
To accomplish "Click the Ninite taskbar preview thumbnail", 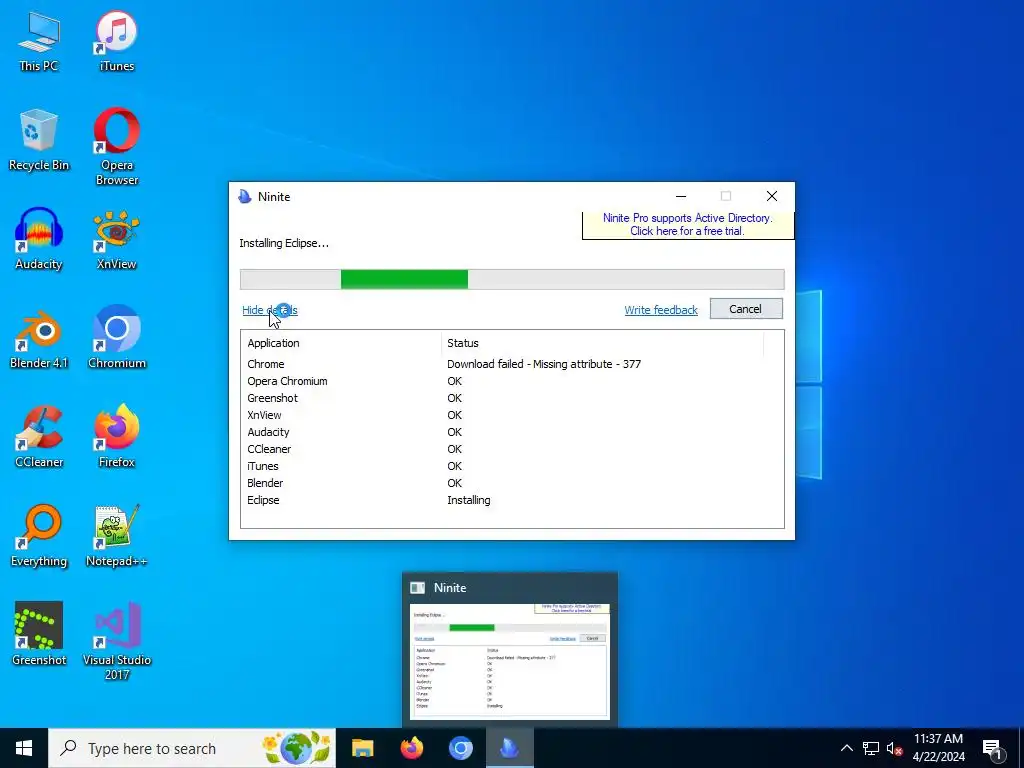I will (x=509, y=662).
